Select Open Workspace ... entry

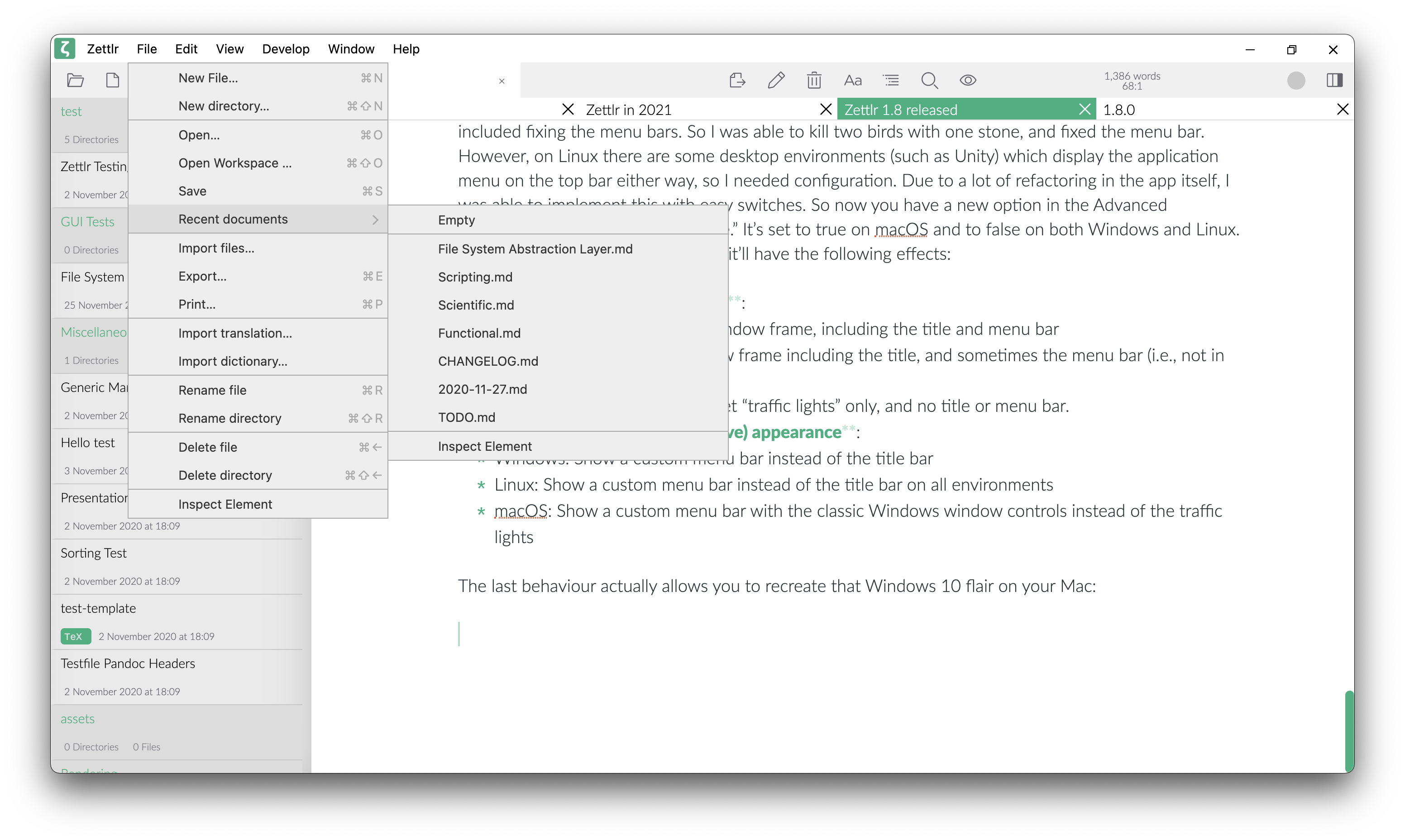coord(258,163)
